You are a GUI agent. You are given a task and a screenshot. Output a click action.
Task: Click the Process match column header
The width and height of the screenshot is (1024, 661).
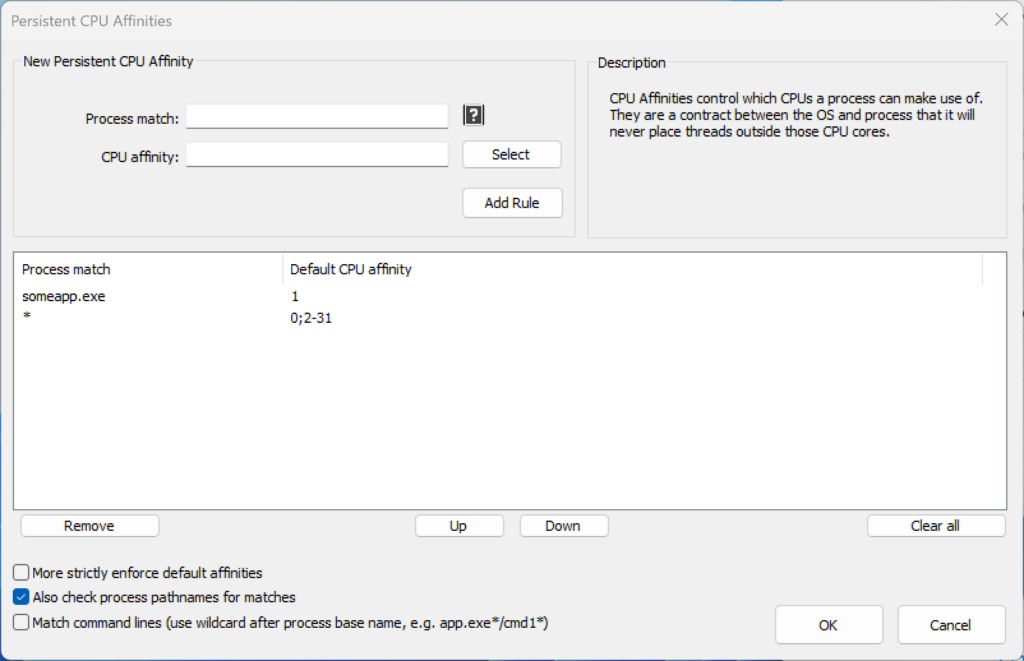tap(65, 269)
